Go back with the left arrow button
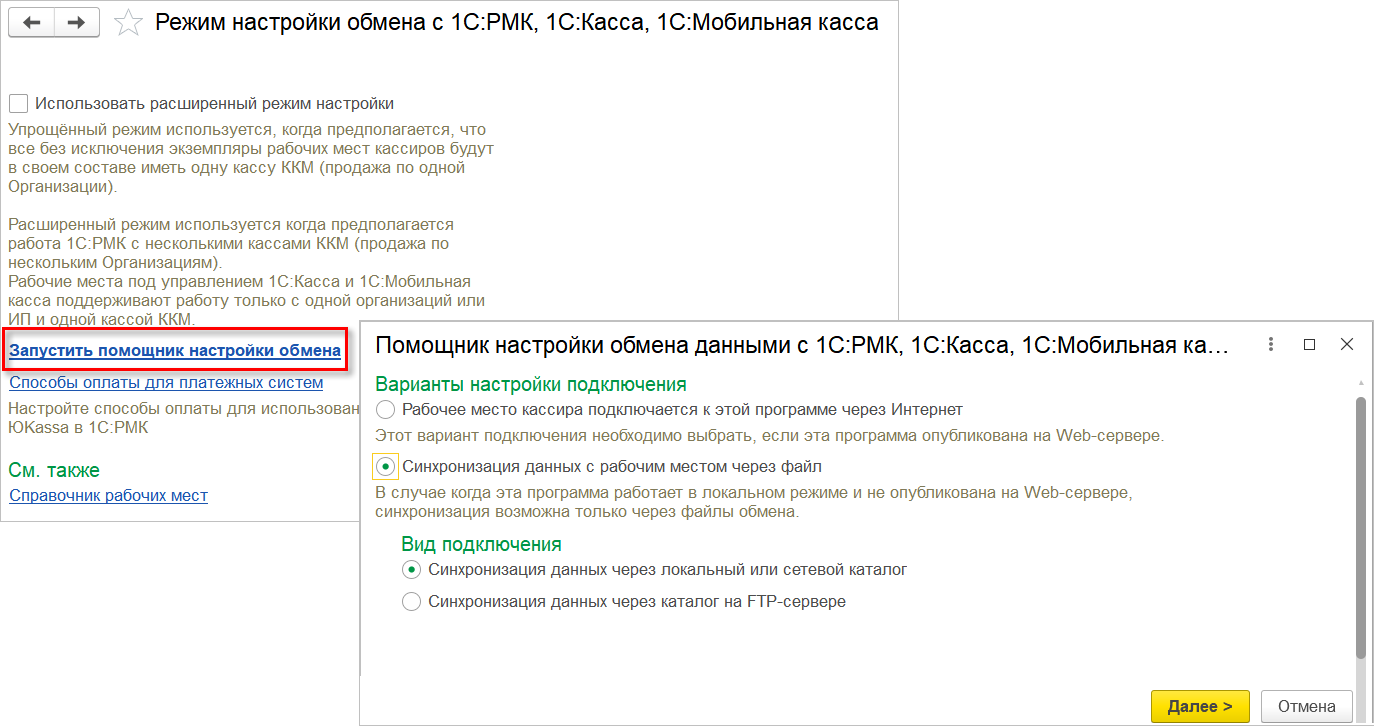The width and height of the screenshot is (1374, 727). 31,23
